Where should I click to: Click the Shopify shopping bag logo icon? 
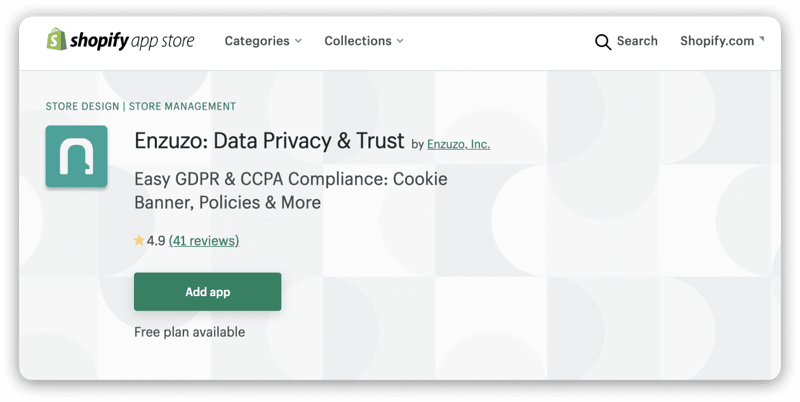(x=56, y=40)
